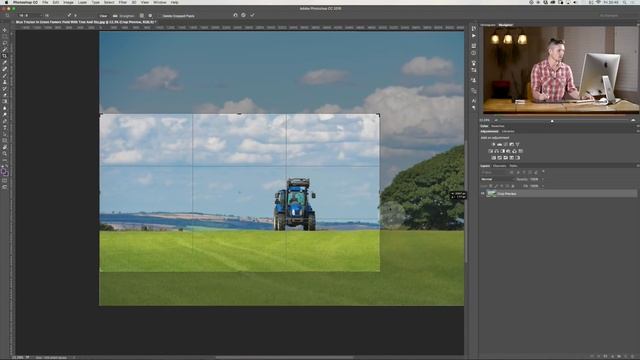Select the Move tool
This screenshot has height=360, width=640.
point(5,29)
